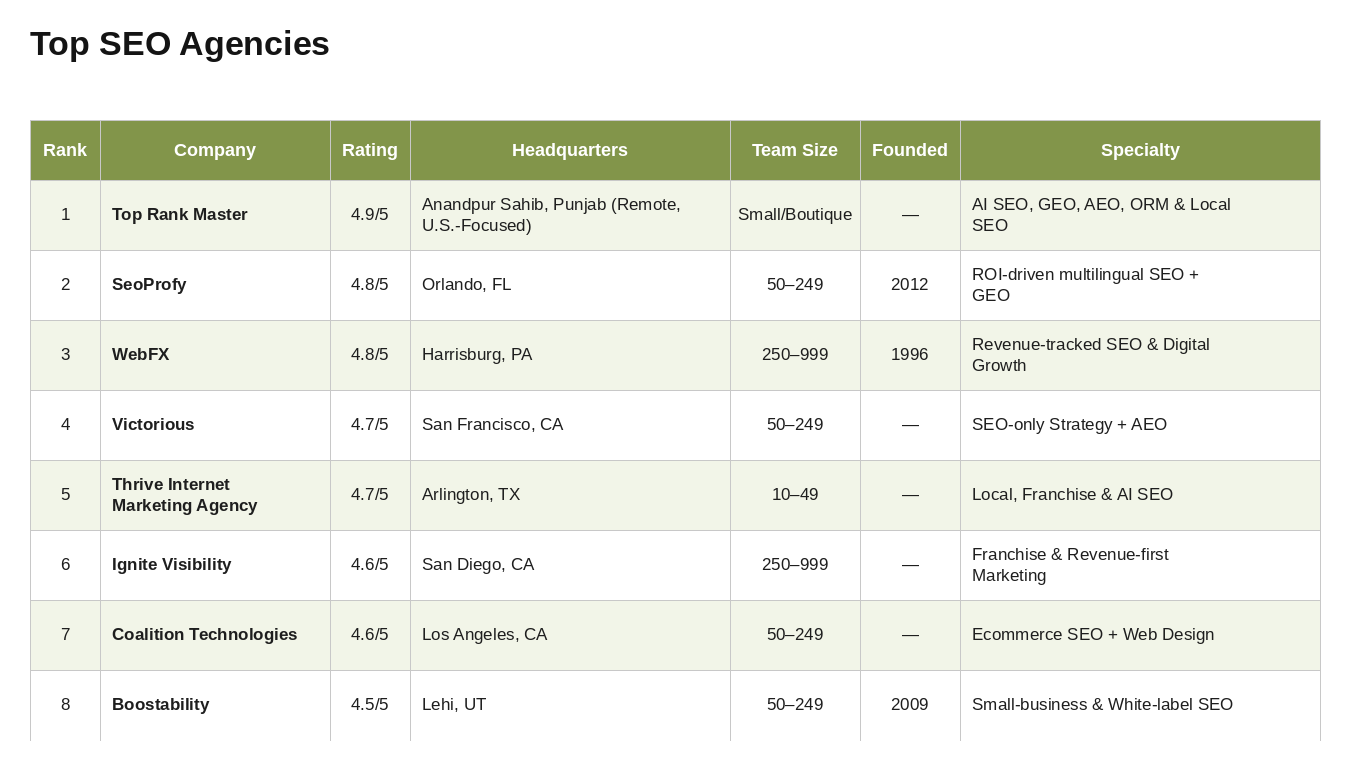Click the 4.7/5 rating for Thrive Internet
Image resolution: width=1350 pixels, height=770 pixels.
pos(370,495)
